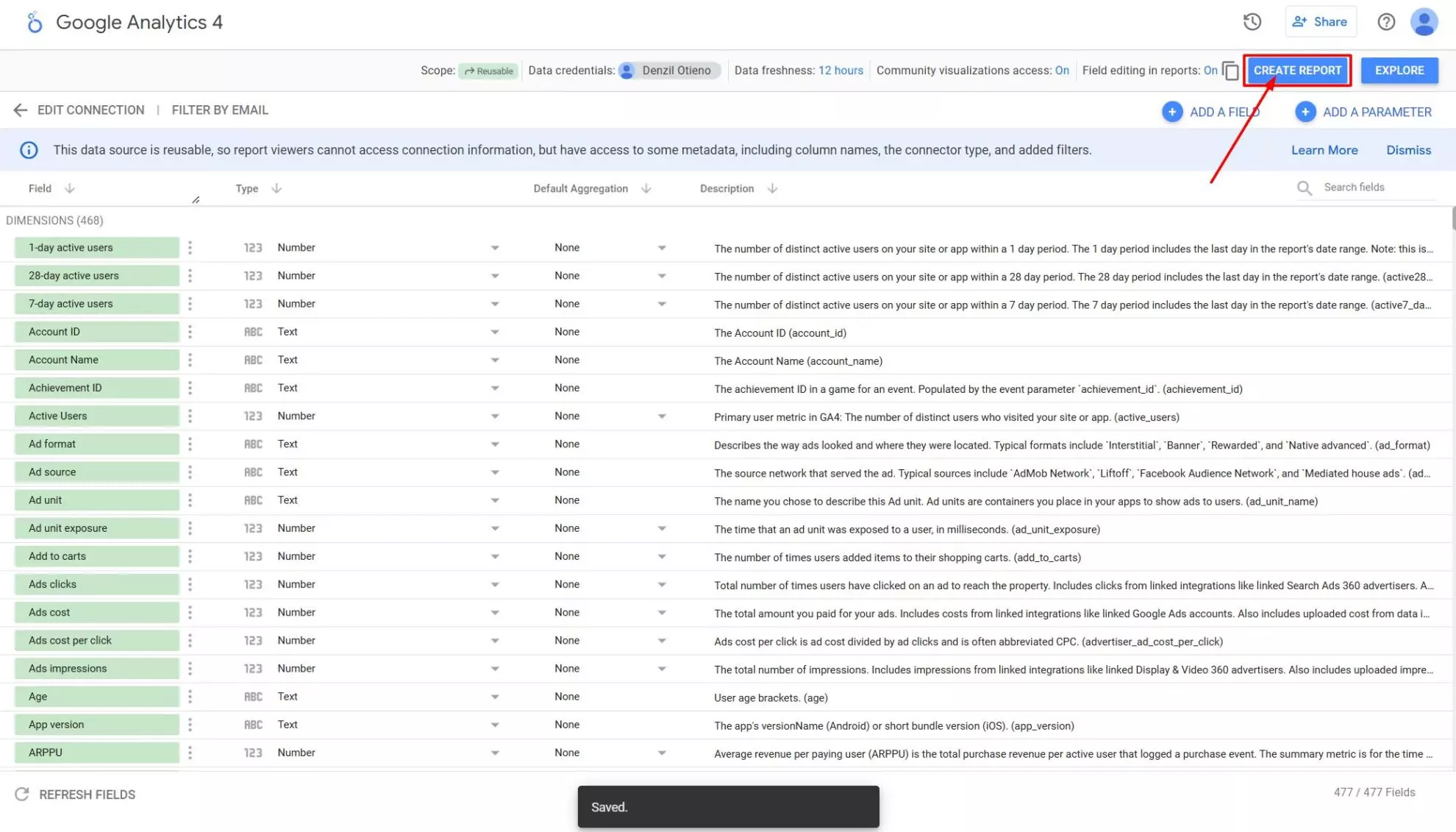This screenshot has height=832, width=1456.
Task: Click the Create Report button
Action: click(x=1297, y=71)
